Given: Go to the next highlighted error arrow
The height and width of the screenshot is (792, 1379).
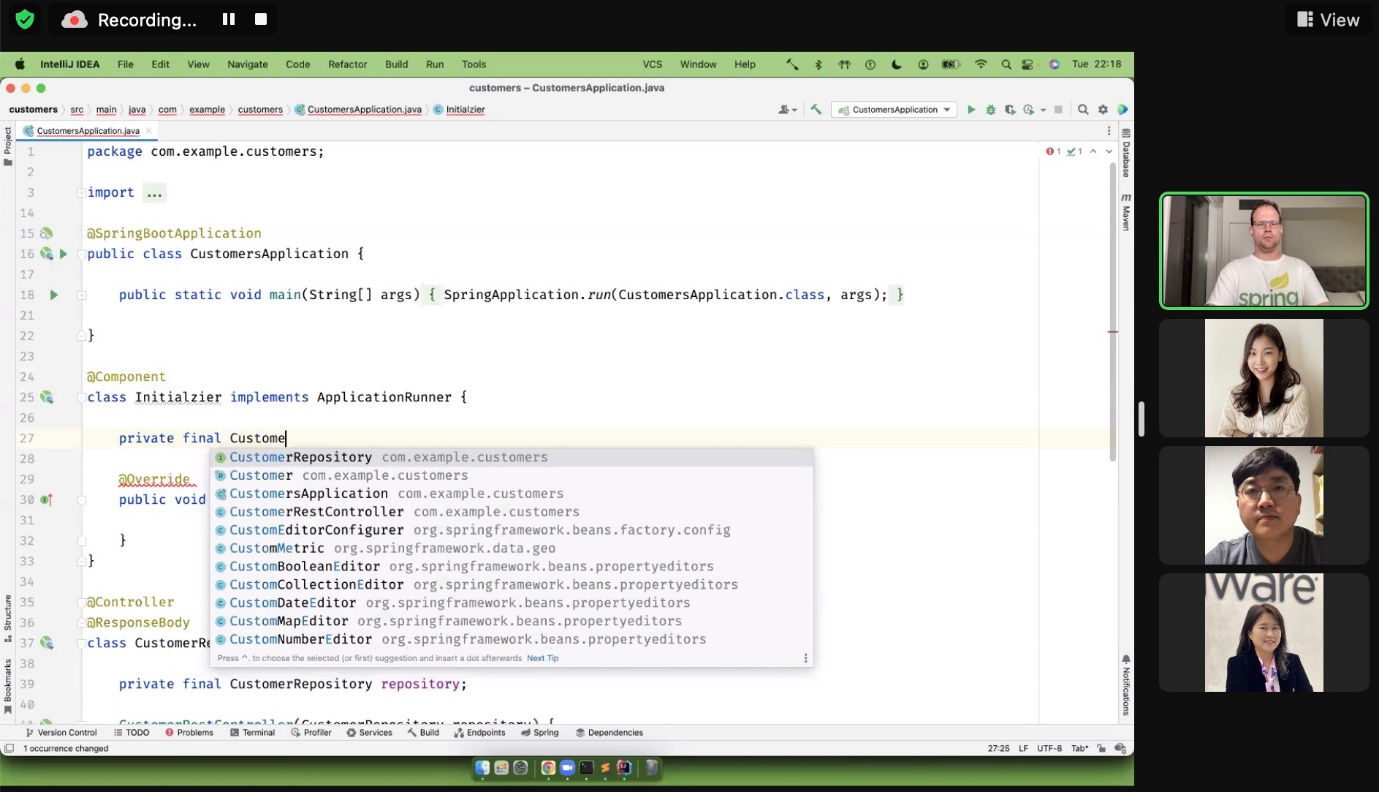Looking at the screenshot, I should pyautogui.click(x=1109, y=152).
